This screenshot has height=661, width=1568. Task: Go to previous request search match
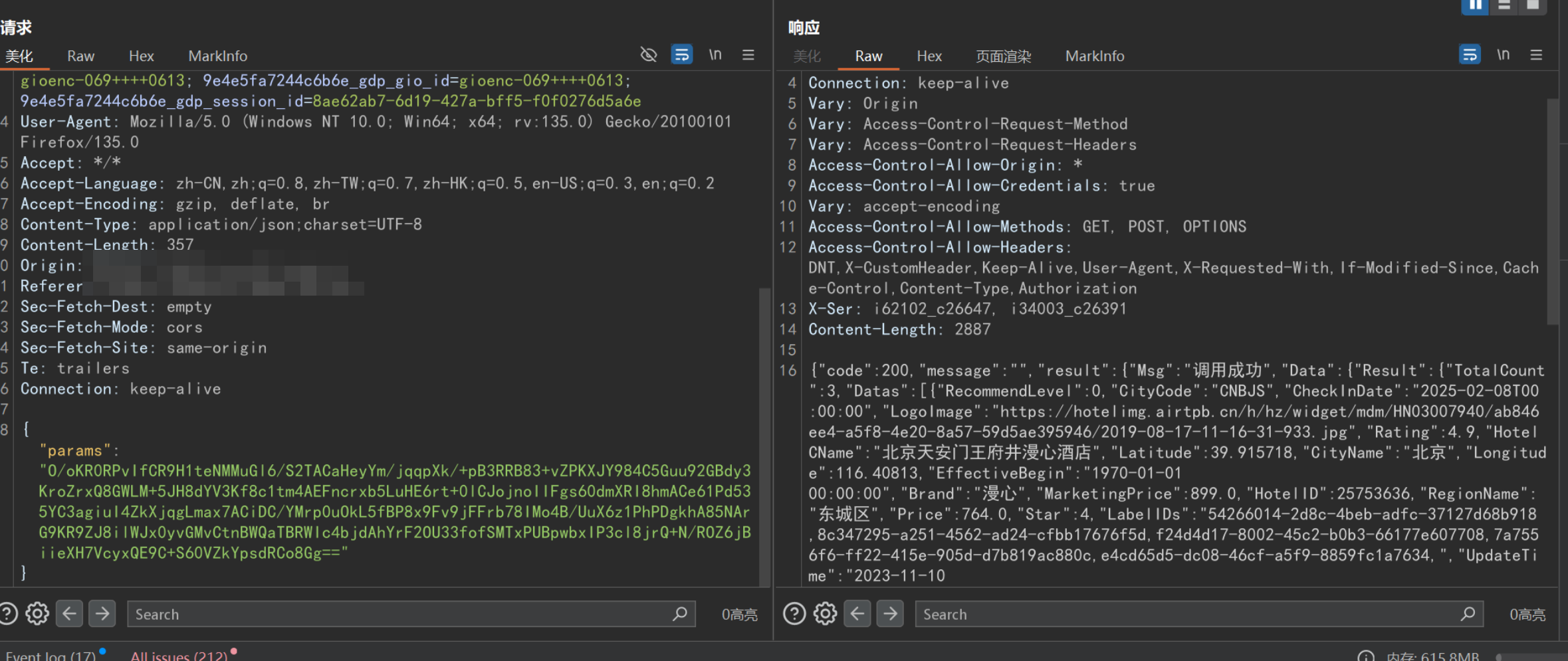69,613
